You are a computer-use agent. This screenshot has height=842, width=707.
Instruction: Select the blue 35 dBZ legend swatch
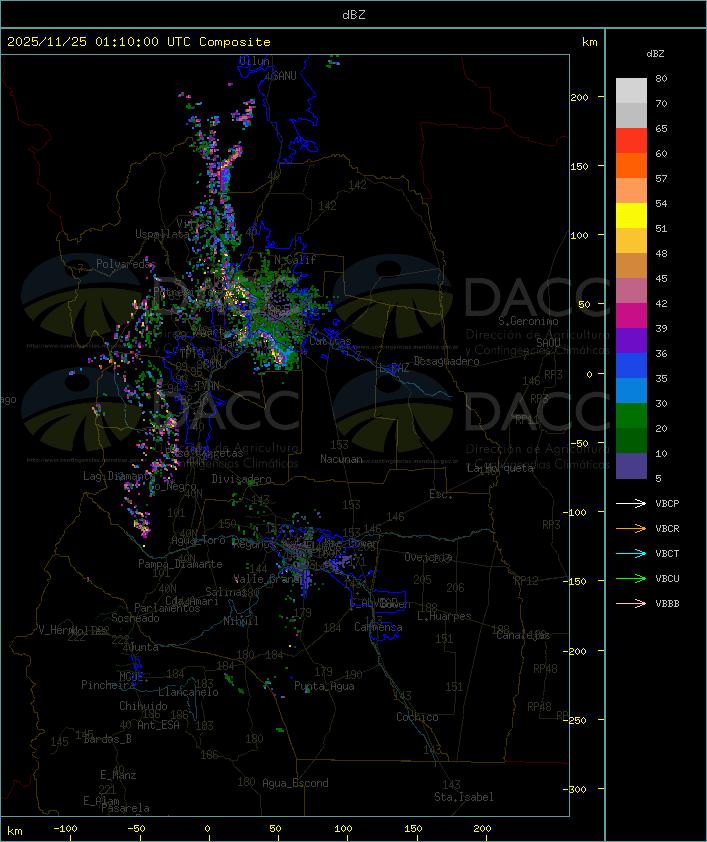tap(631, 366)
